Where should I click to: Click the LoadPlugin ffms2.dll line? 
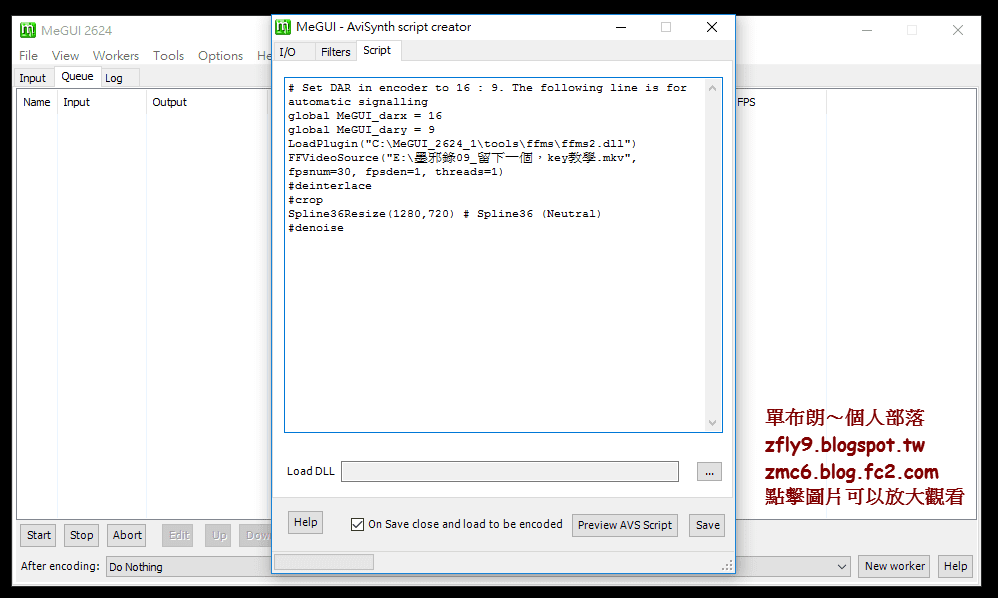462,144
